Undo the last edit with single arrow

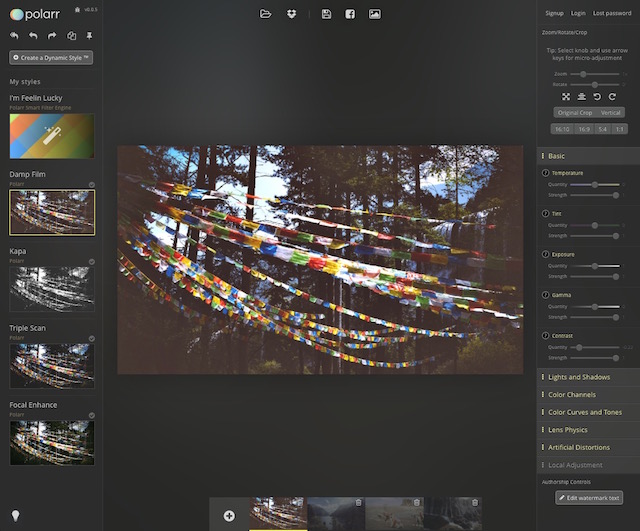(x=33, y=36)
